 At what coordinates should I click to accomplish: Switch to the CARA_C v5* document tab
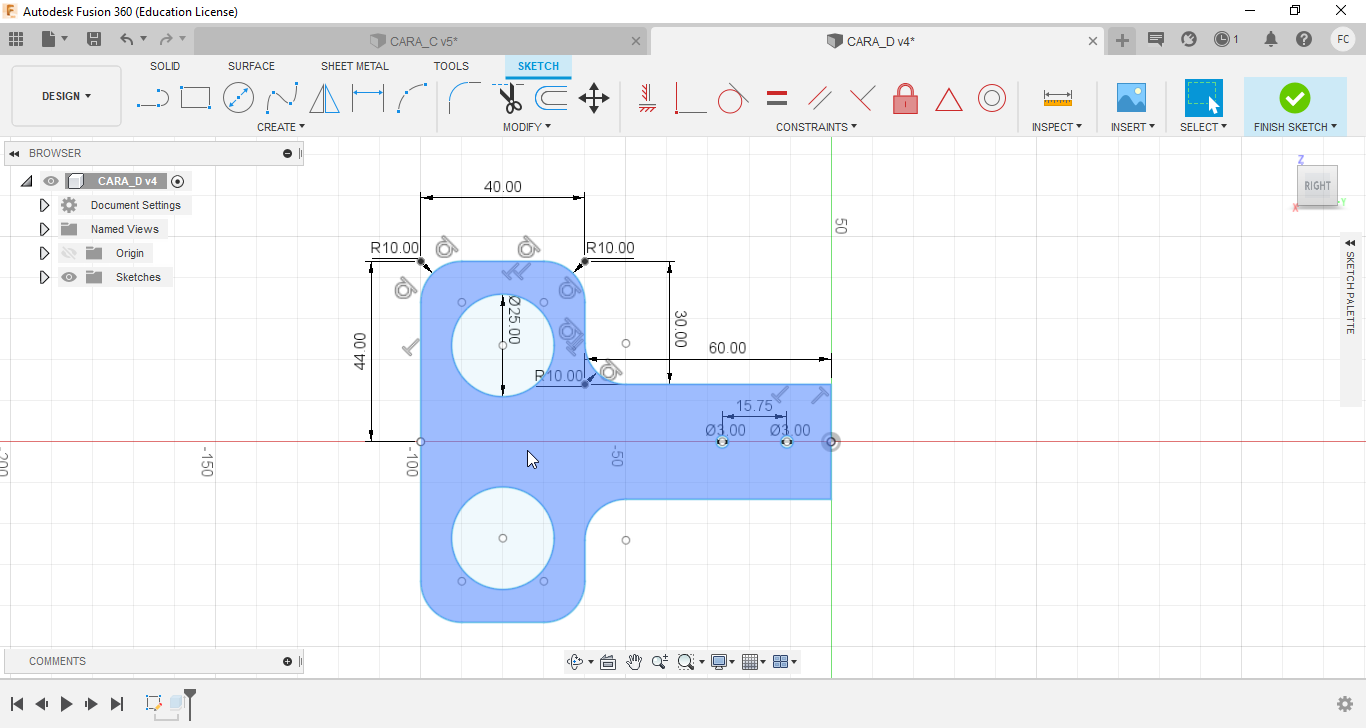point(421,41)
